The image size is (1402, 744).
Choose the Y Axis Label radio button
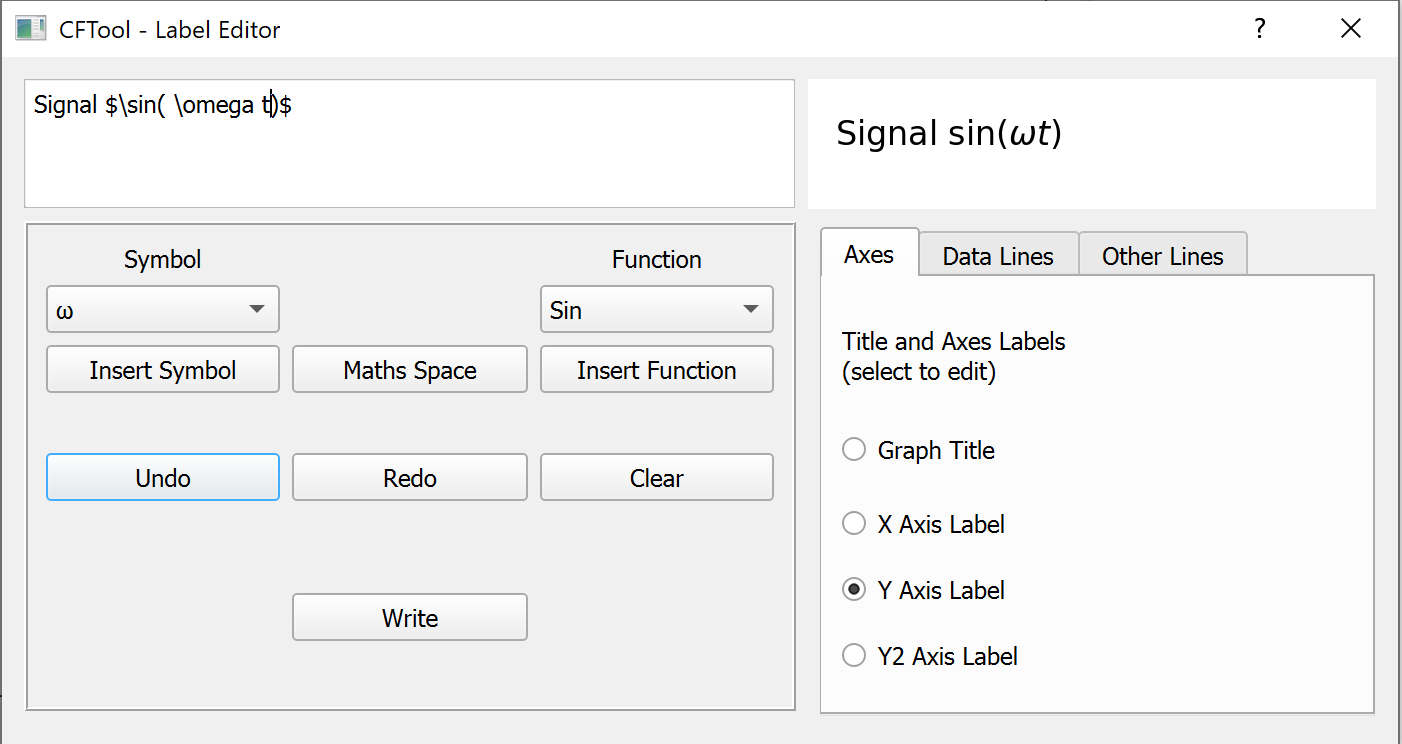(x=854, y=590)
